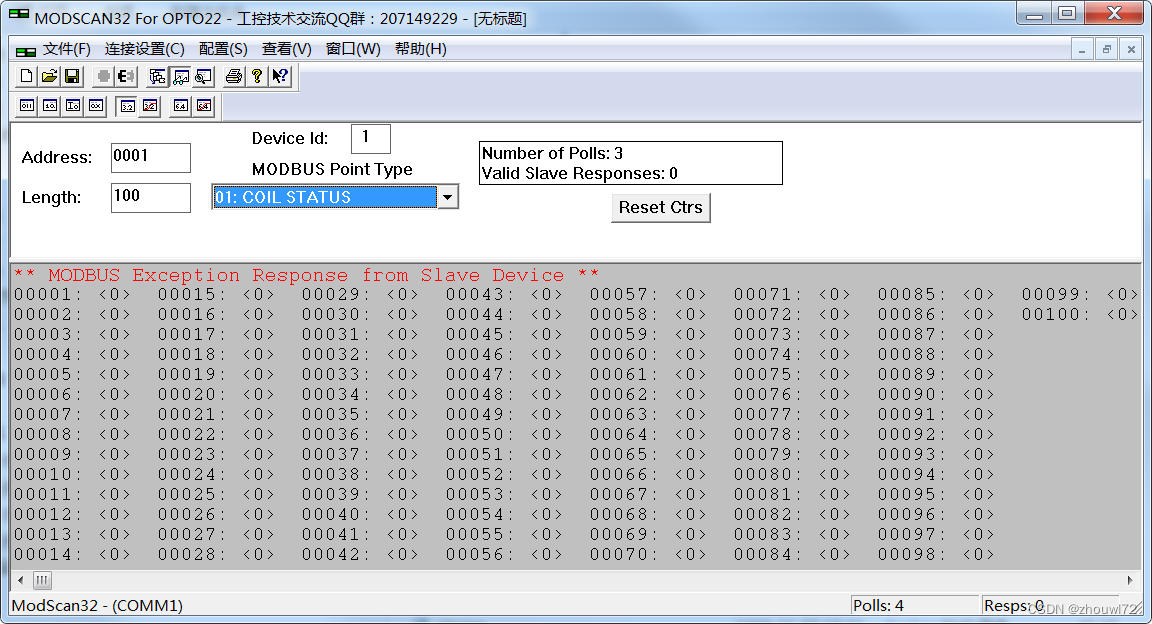1152x624 pixels.
Task: Click coil entry 00042: <0>
Action: (x=360, y=555)
